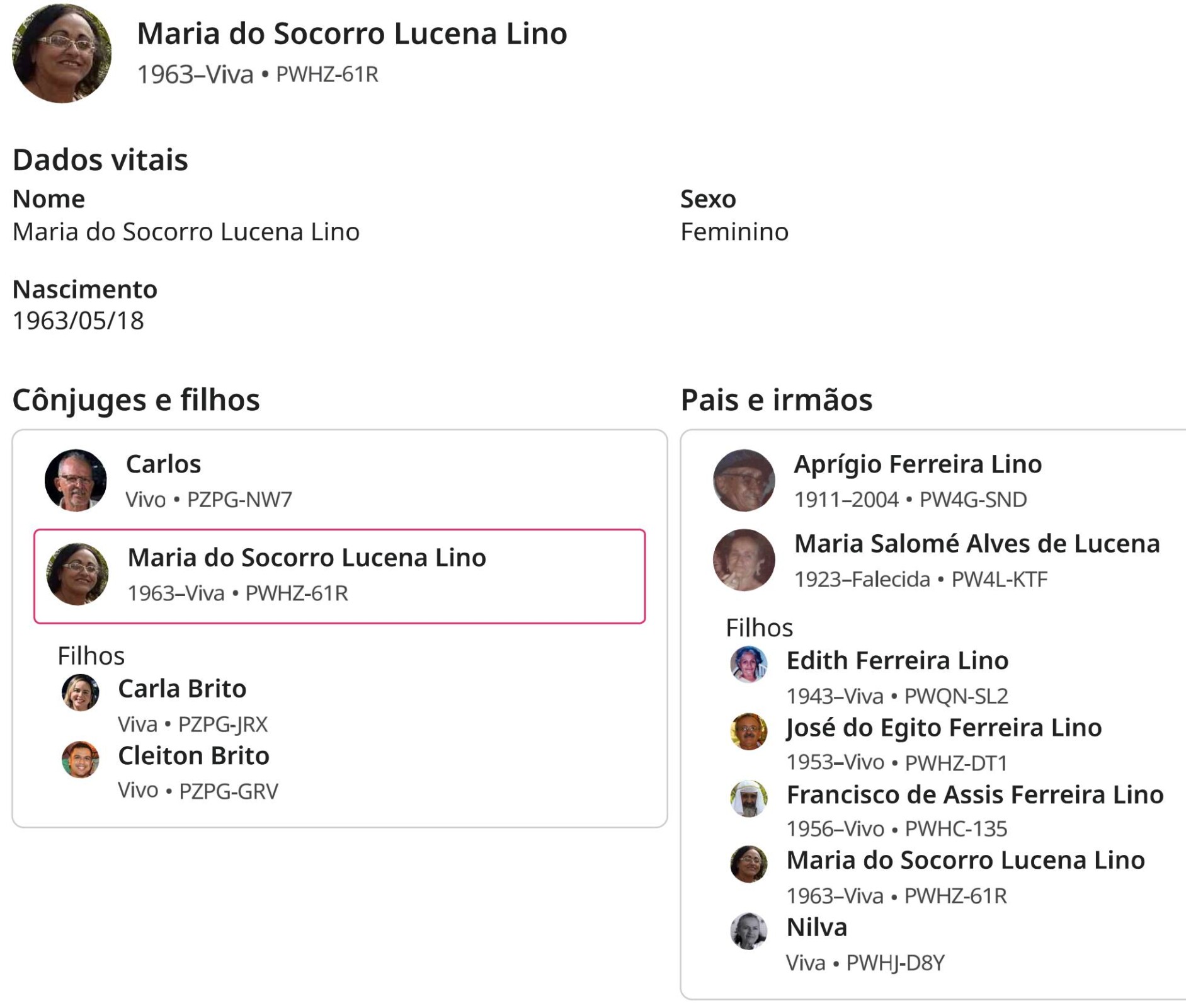Select Edith Ferreira Lino's small avatar
Screen dimensions: 1186x1008
coord(748,664)
